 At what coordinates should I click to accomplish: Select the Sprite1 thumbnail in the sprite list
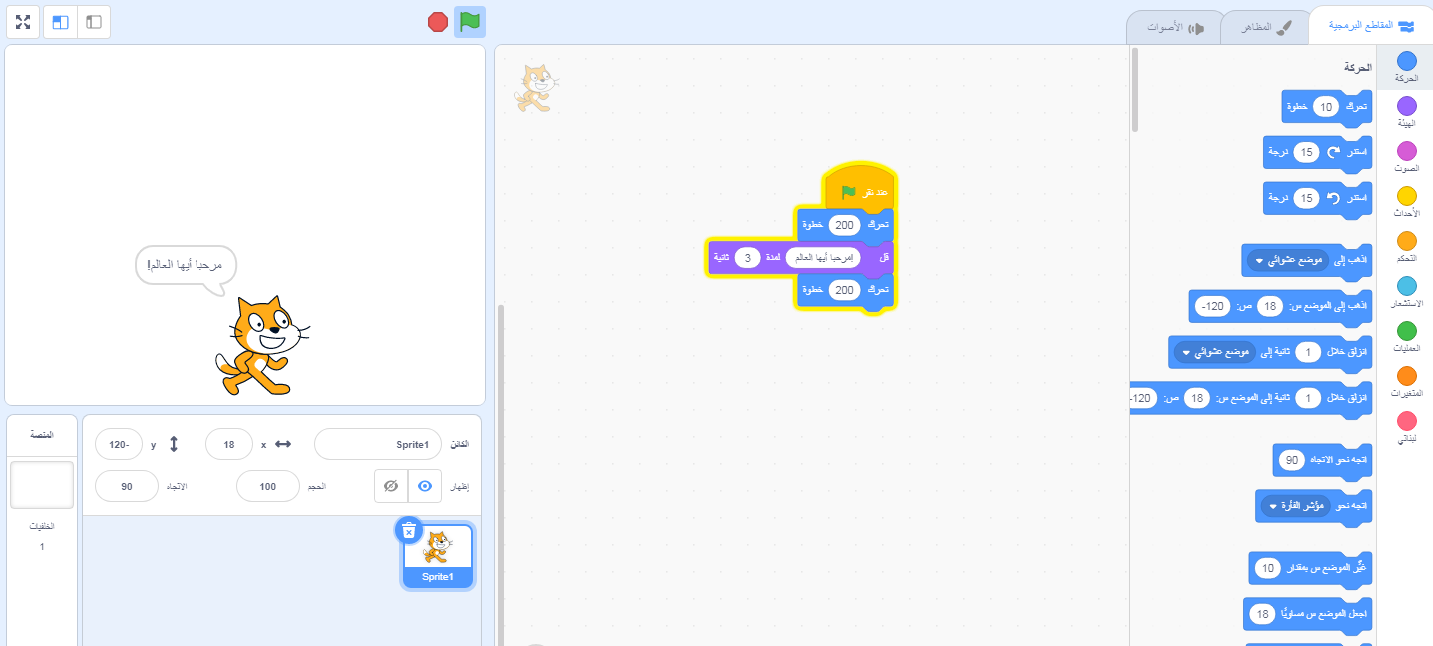(438, 556)
